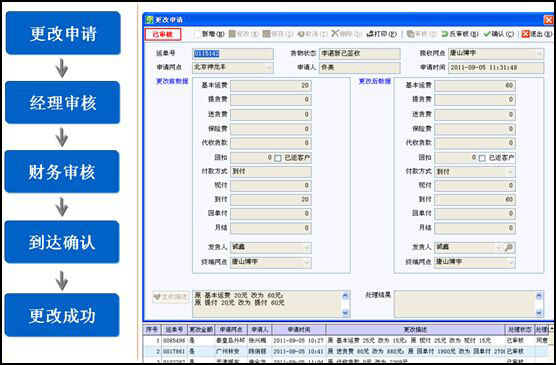The height and width of the screenshot is (365, 556).
Task: Open 付款方式 dropdown in 更改后数据
Action: tap(510, 172)
